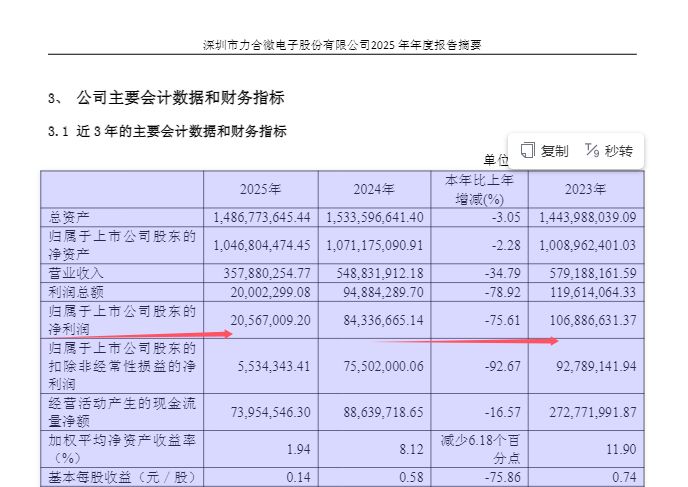Screen dimensions: 688x487
Task: Click the value 1,533,596,641.40
Action: tap(375, 217)
